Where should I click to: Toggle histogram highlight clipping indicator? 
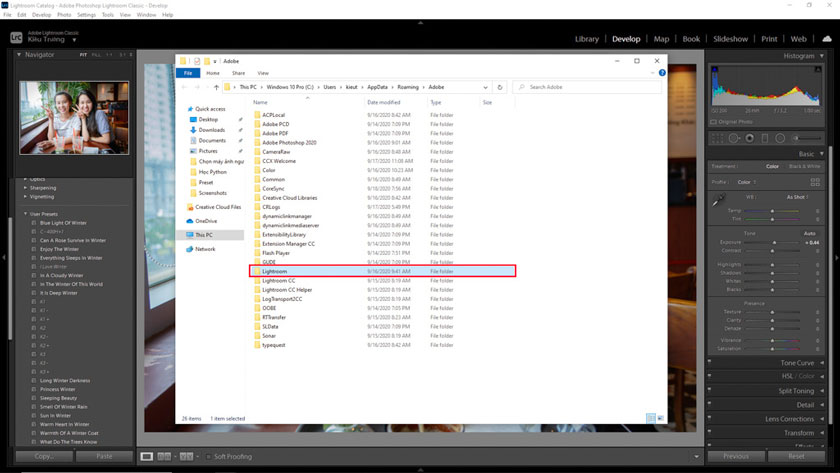click(818, 70)
